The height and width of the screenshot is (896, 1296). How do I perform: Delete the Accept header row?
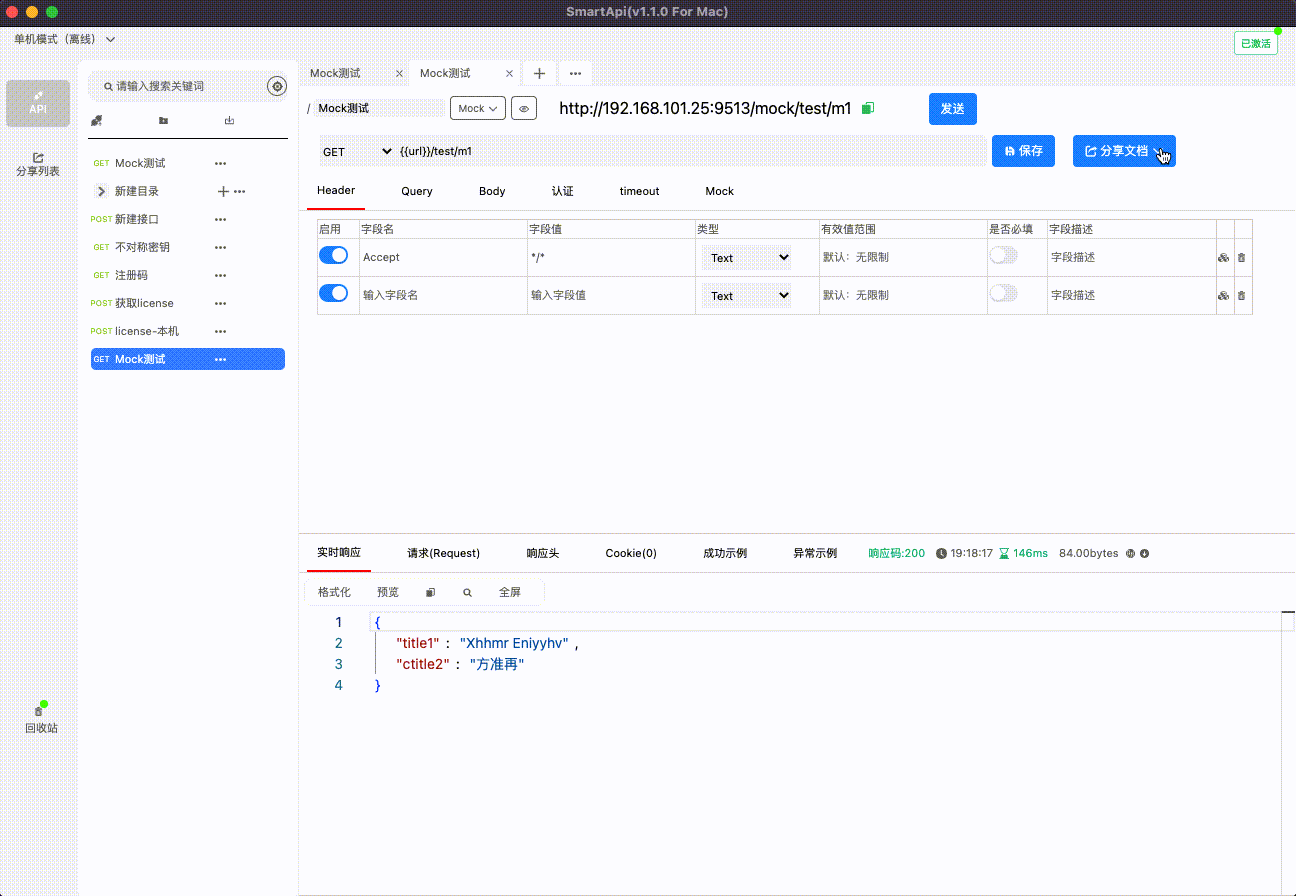[x=1242, y=258]
